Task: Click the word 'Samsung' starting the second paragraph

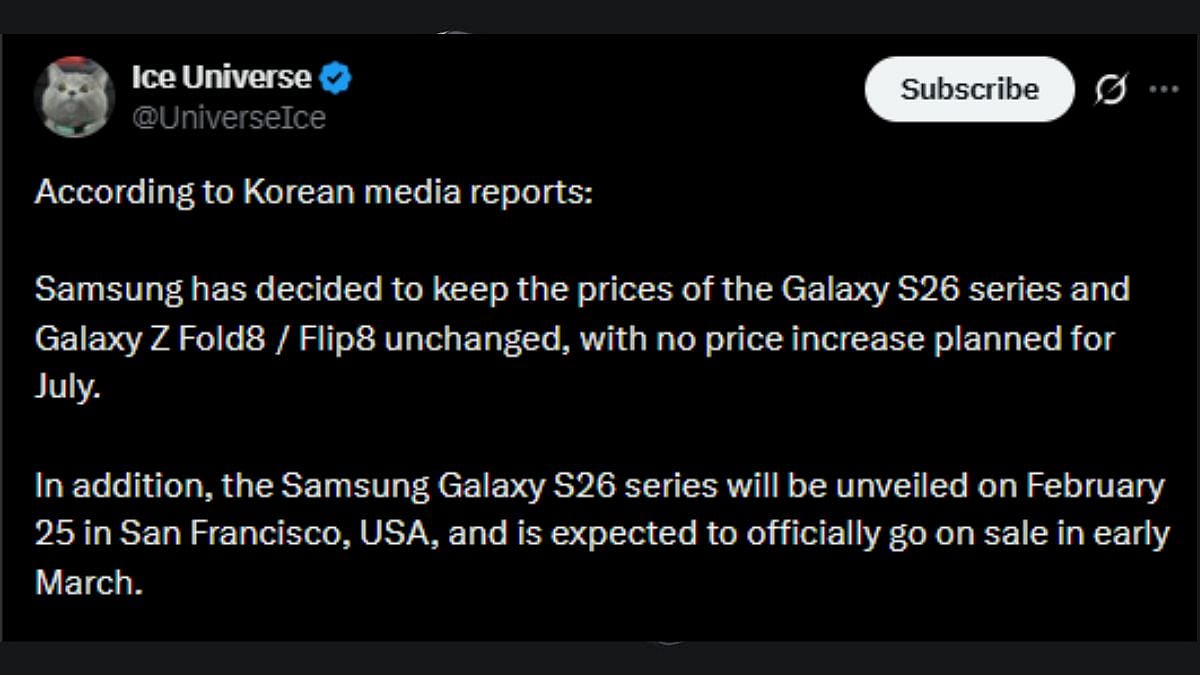Action: 109,289
